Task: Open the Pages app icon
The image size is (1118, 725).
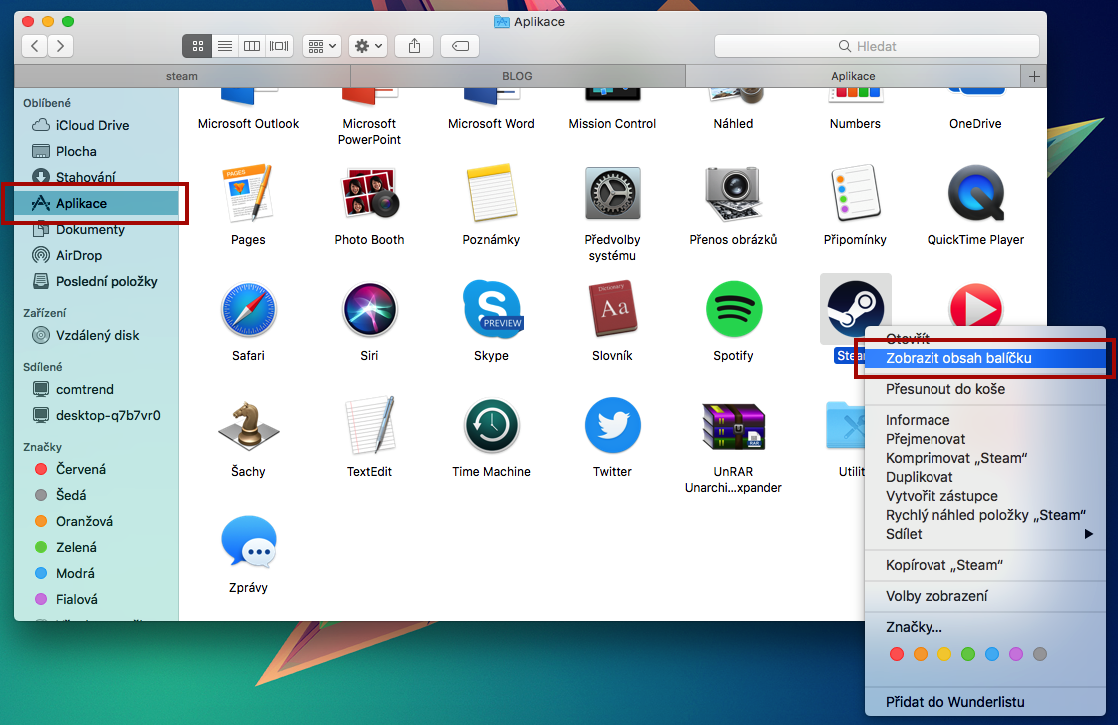Action: tap(247, 192)
